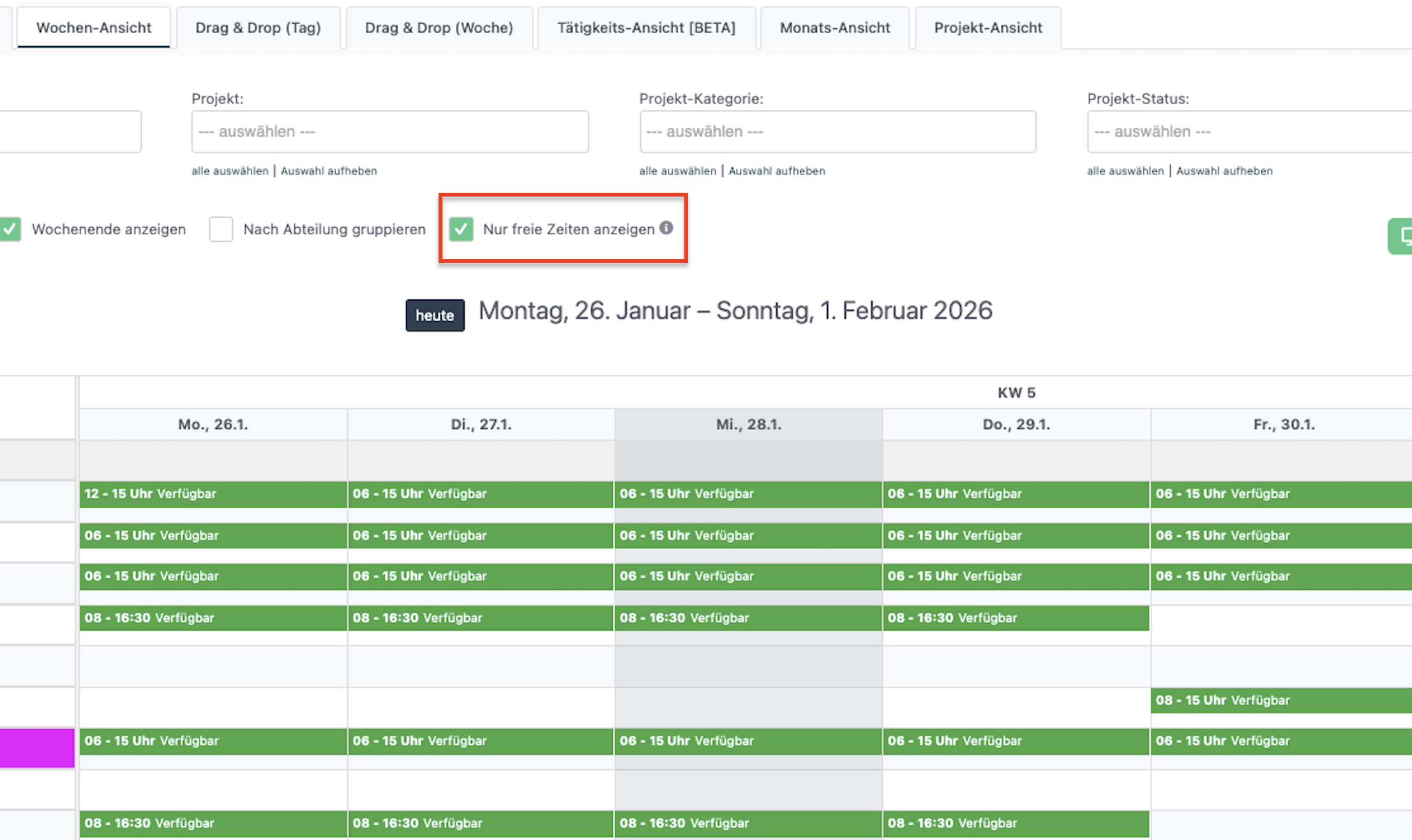Click the green monitor icon button

1401,236
